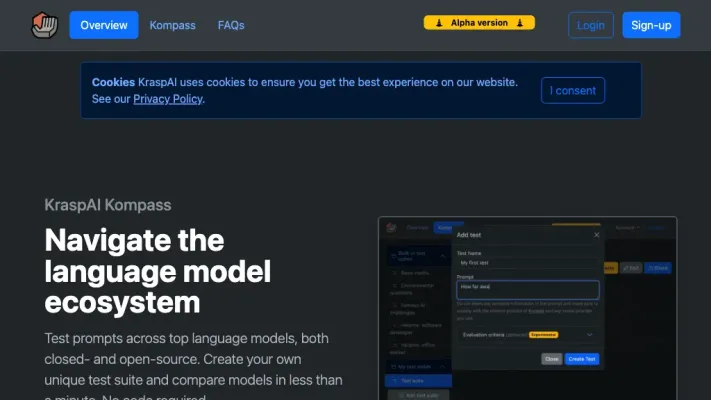This screenshot has width=711, height=400.
Task: Click the Login button
Action: point(590,25)
